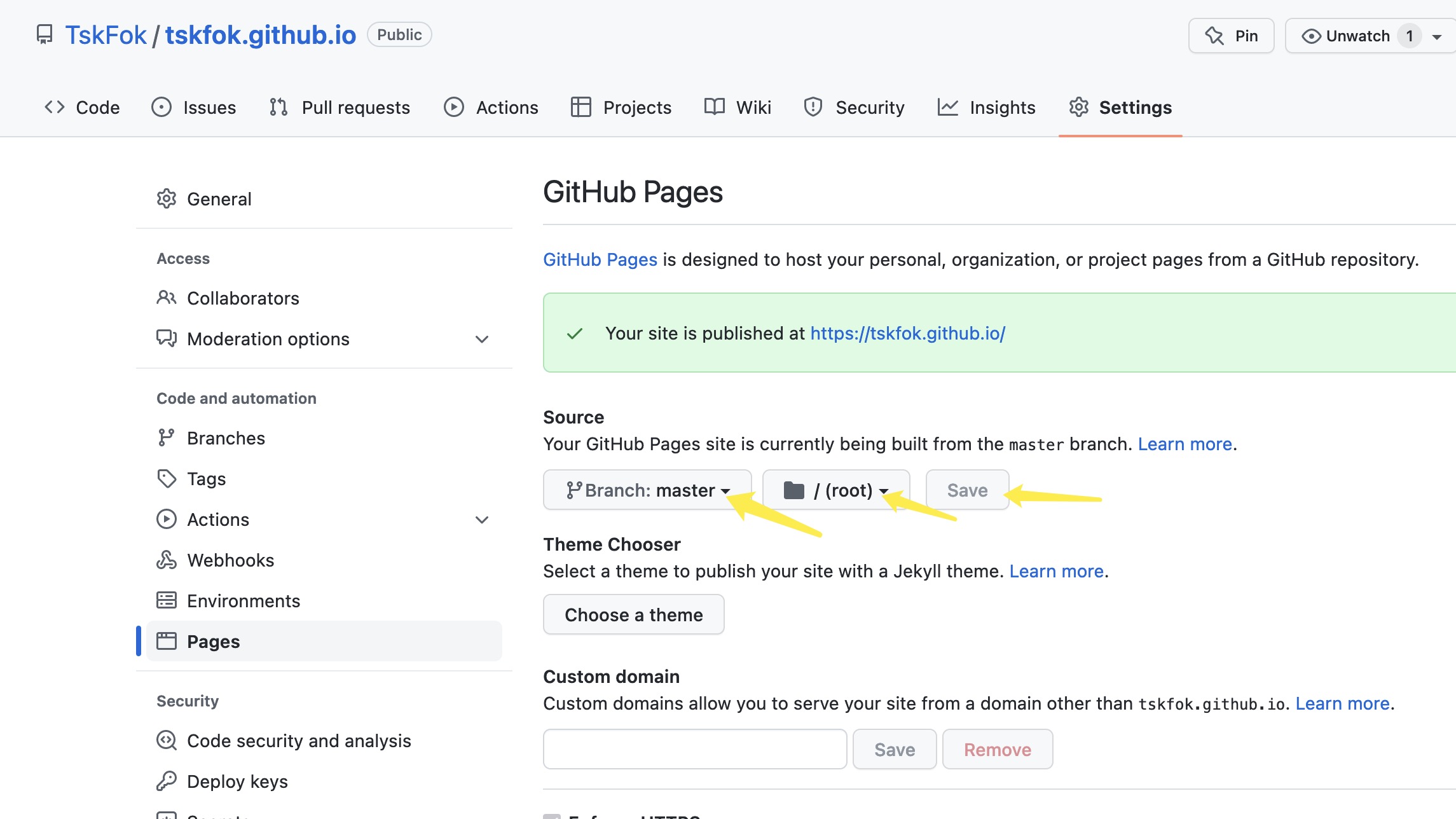Screen dimensions: 1456x819
Task: Focus the Custom domain text field
Action: (x=695, y=749)
